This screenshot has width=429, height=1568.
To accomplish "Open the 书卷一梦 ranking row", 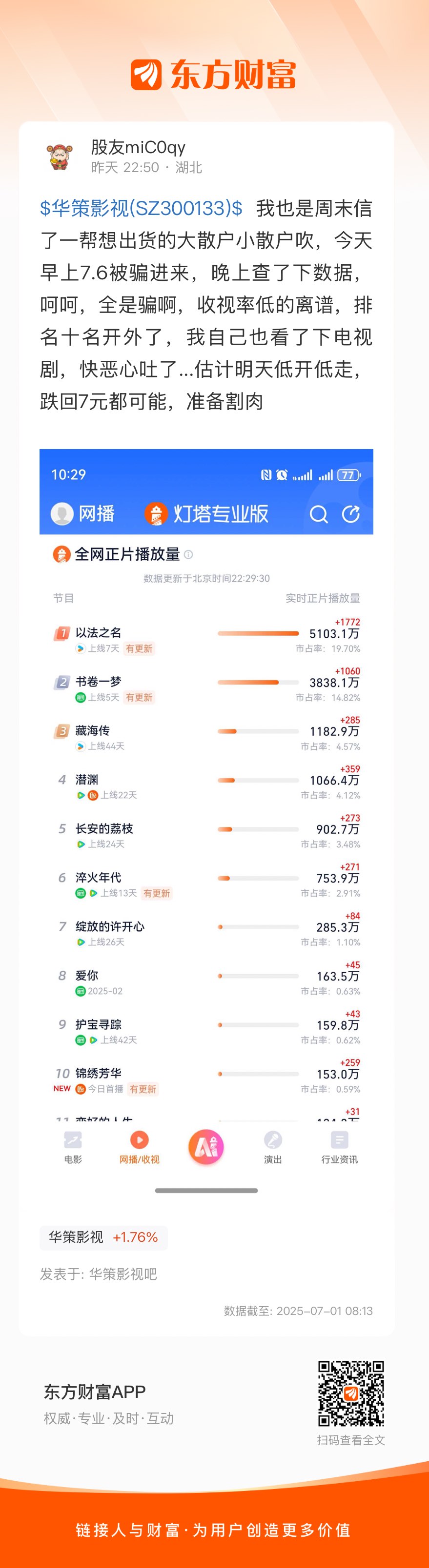I will click(x=206, y=688).
